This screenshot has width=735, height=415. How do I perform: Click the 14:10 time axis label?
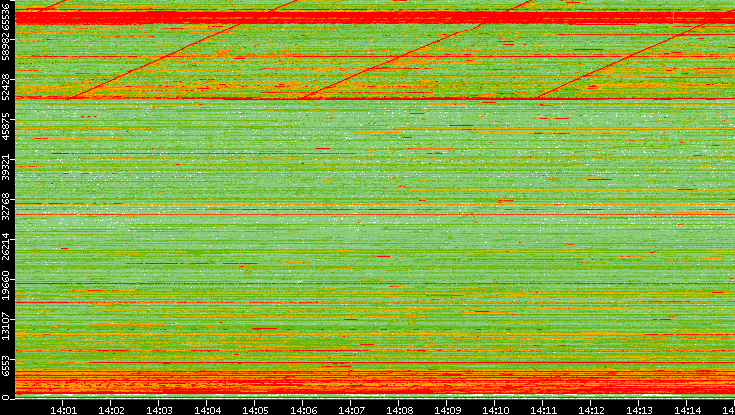(495, 410)
